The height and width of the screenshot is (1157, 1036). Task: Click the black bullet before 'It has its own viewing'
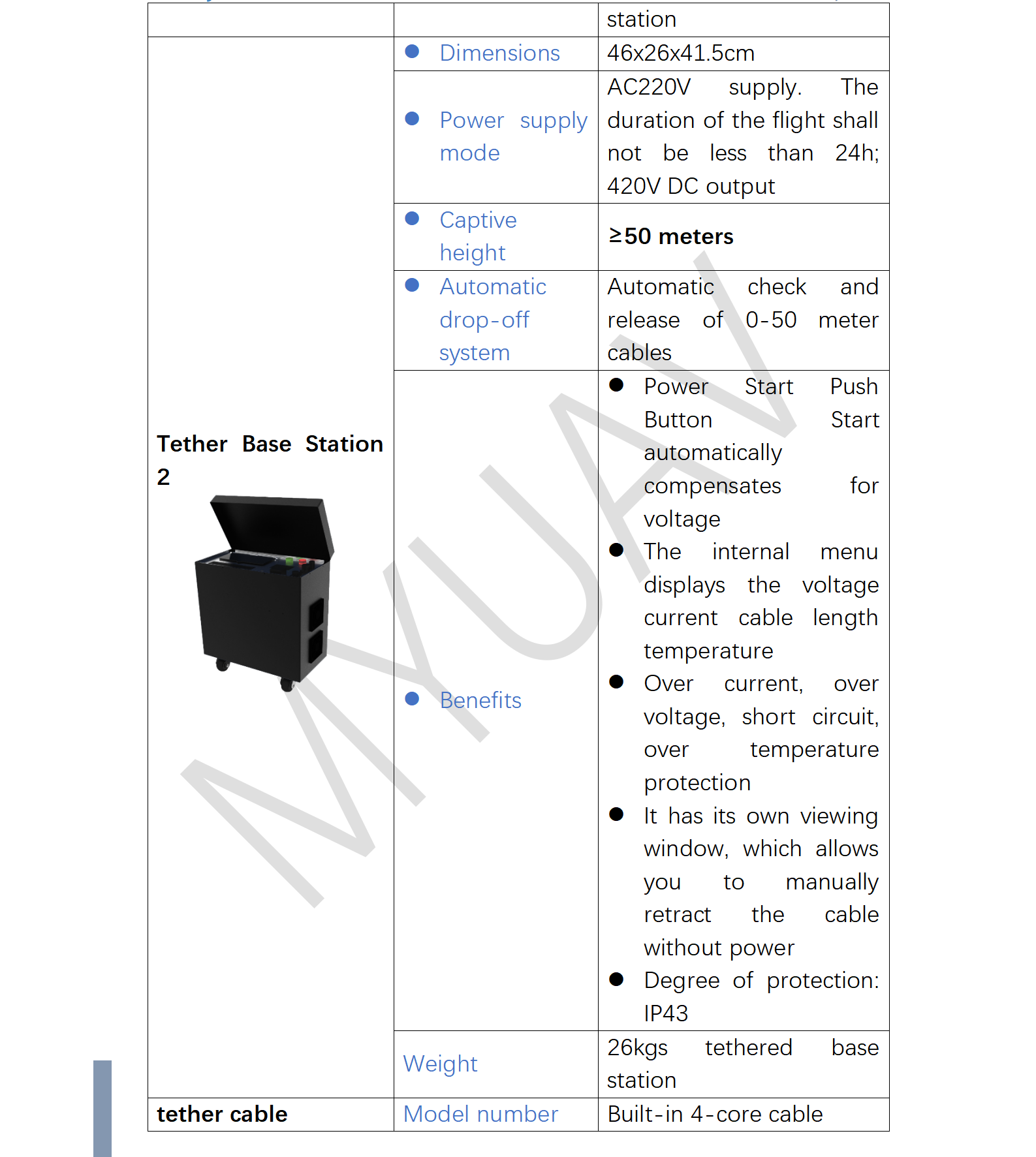coord(616,814)
